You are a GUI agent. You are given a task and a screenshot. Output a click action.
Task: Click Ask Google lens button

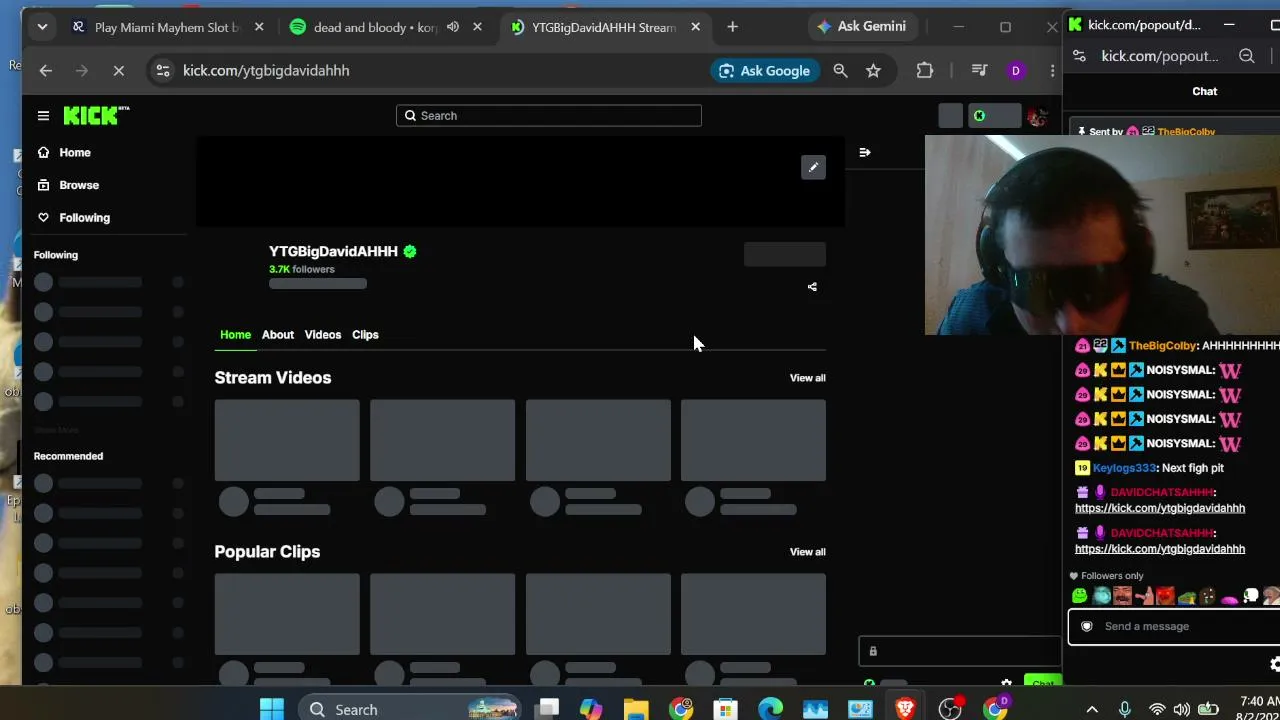click(765, 70)
